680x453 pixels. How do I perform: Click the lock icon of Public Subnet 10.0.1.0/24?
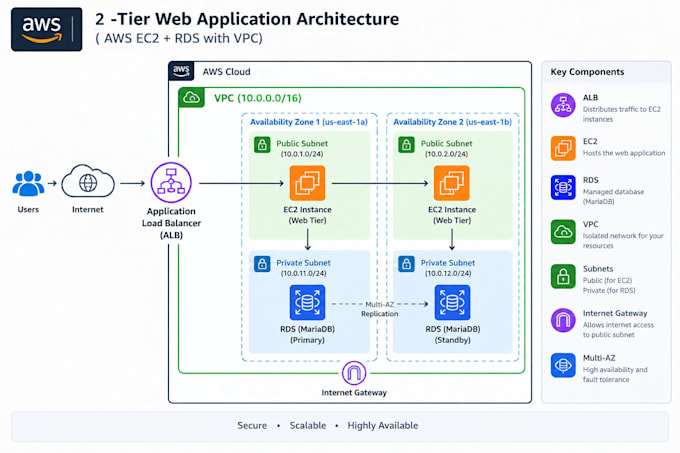pos(262,145)
